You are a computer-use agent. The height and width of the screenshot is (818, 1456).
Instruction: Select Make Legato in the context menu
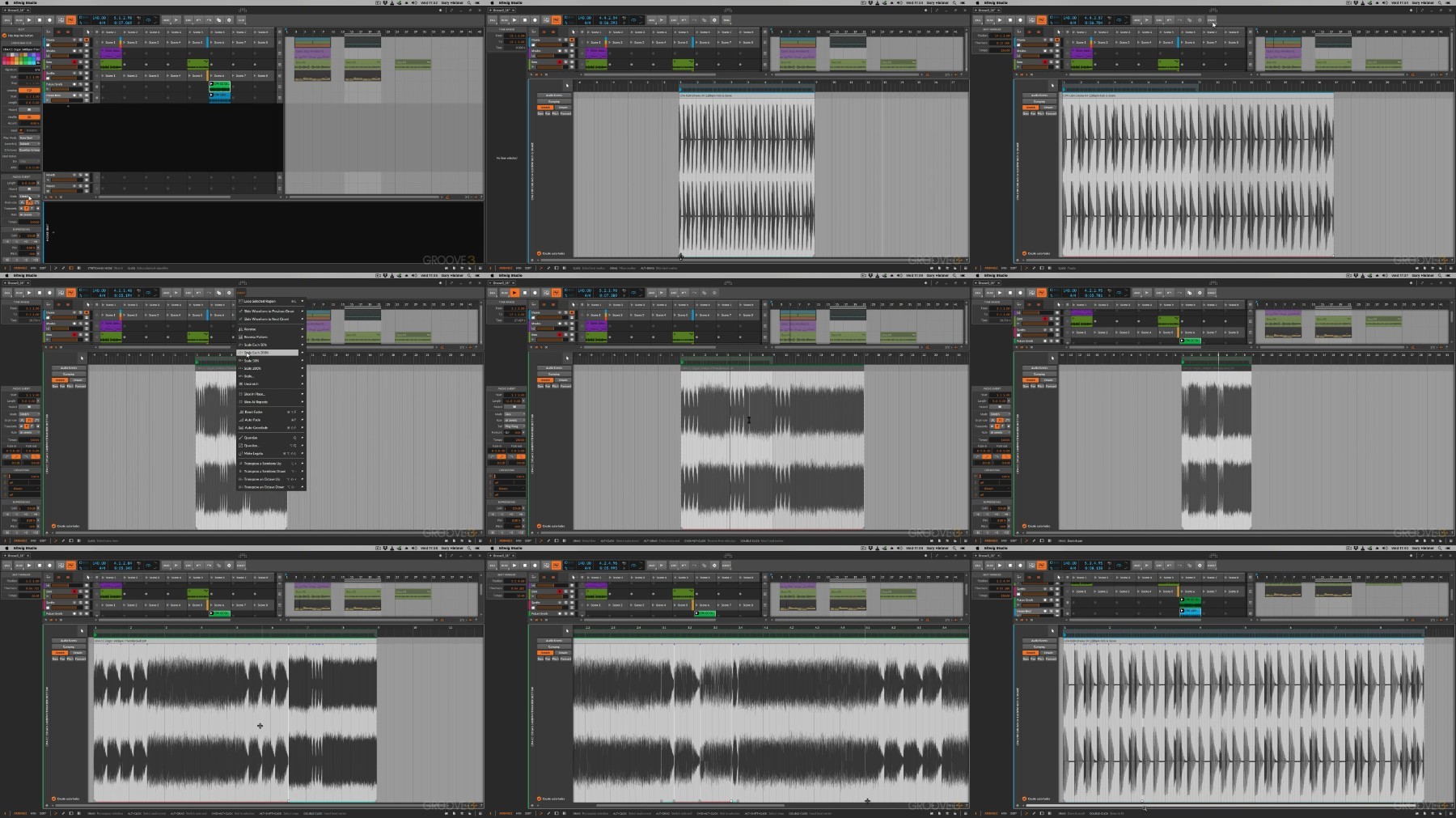point(254,453)
